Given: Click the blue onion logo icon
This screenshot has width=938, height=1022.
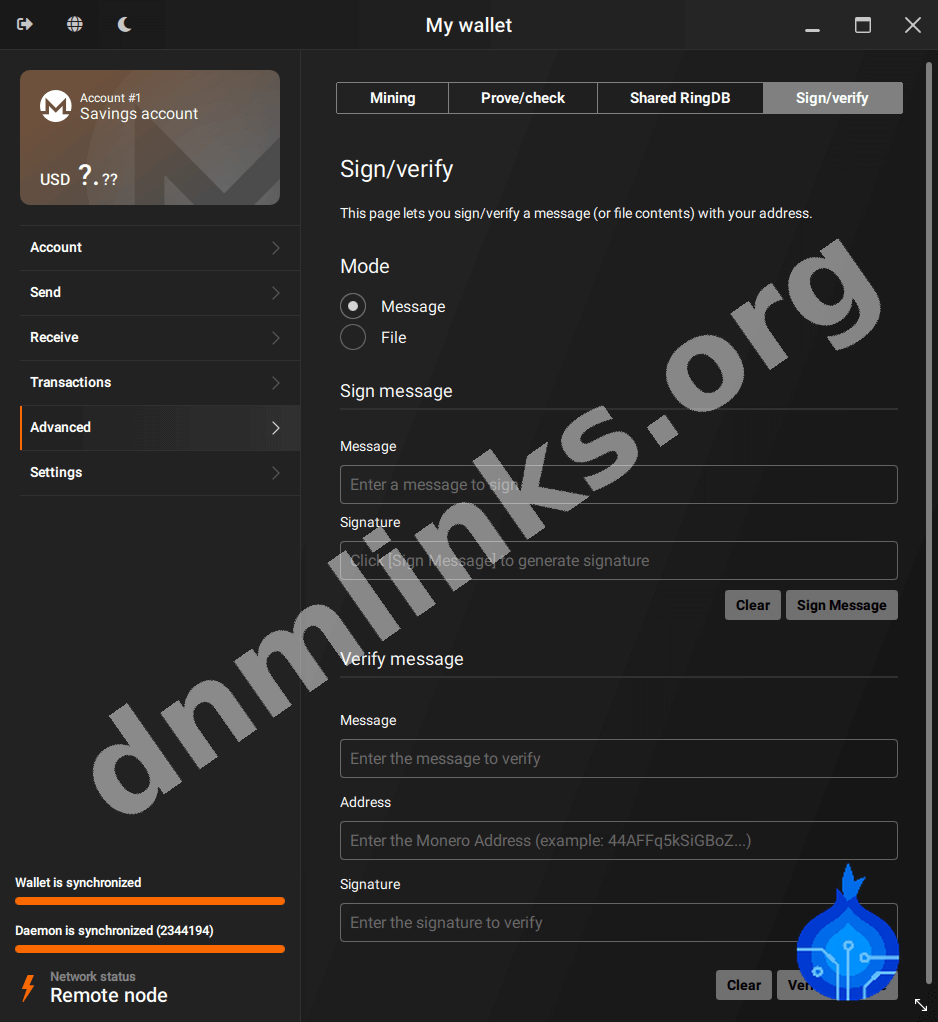Looking at the screenshot, I should [x=847, y=935].
